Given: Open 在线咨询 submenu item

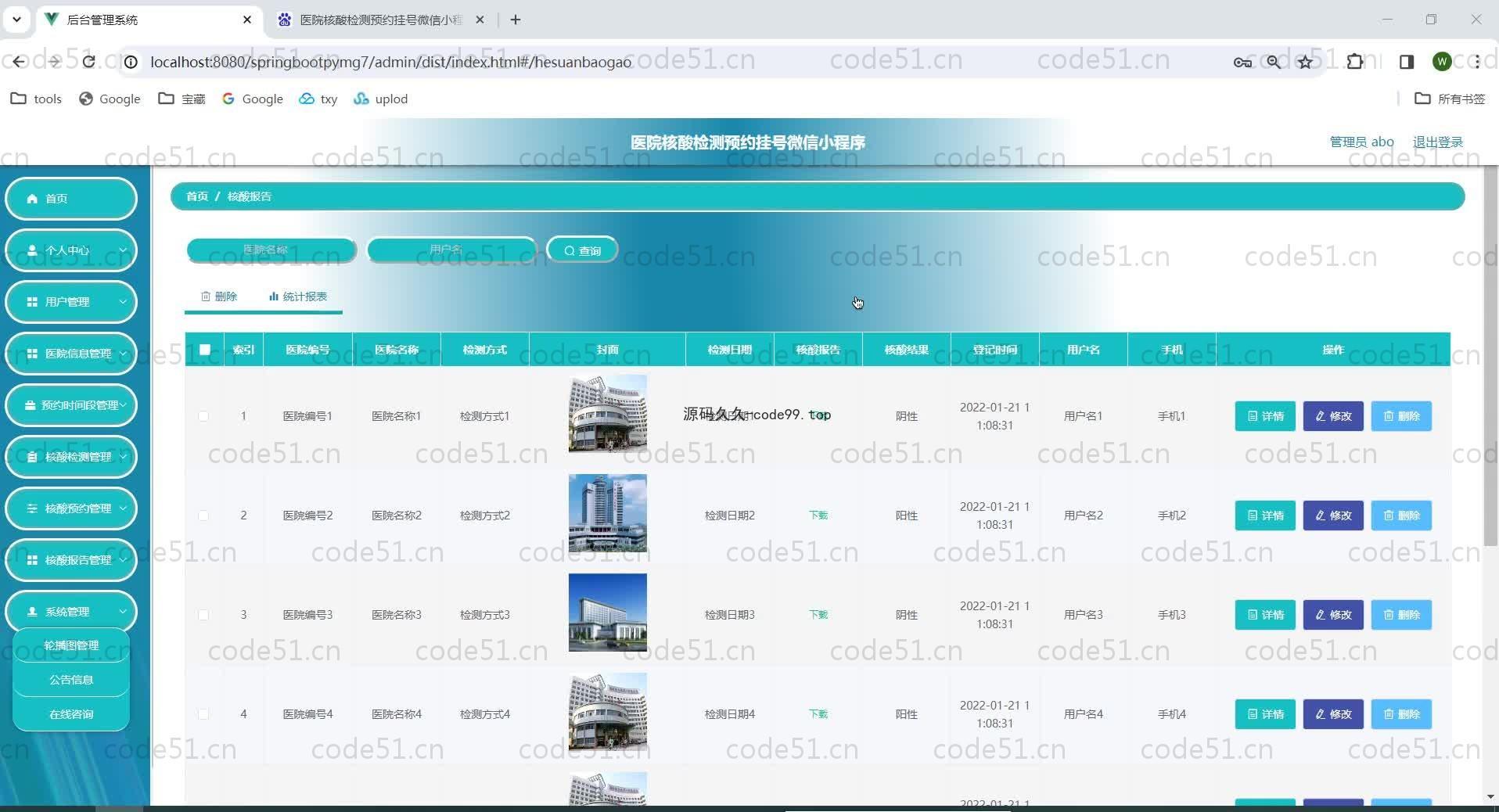Looking at the screenshot, I should [71, 714].
